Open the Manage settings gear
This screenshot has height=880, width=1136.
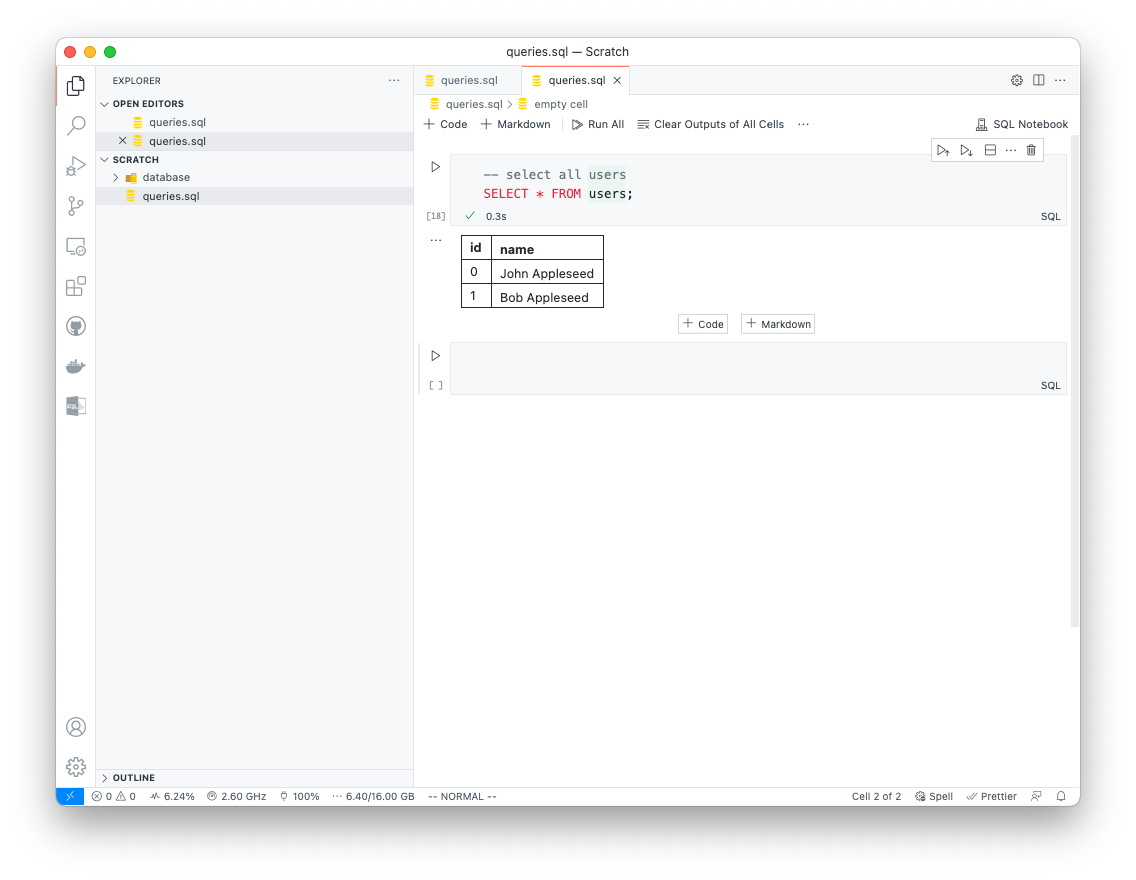pos(76,767)
